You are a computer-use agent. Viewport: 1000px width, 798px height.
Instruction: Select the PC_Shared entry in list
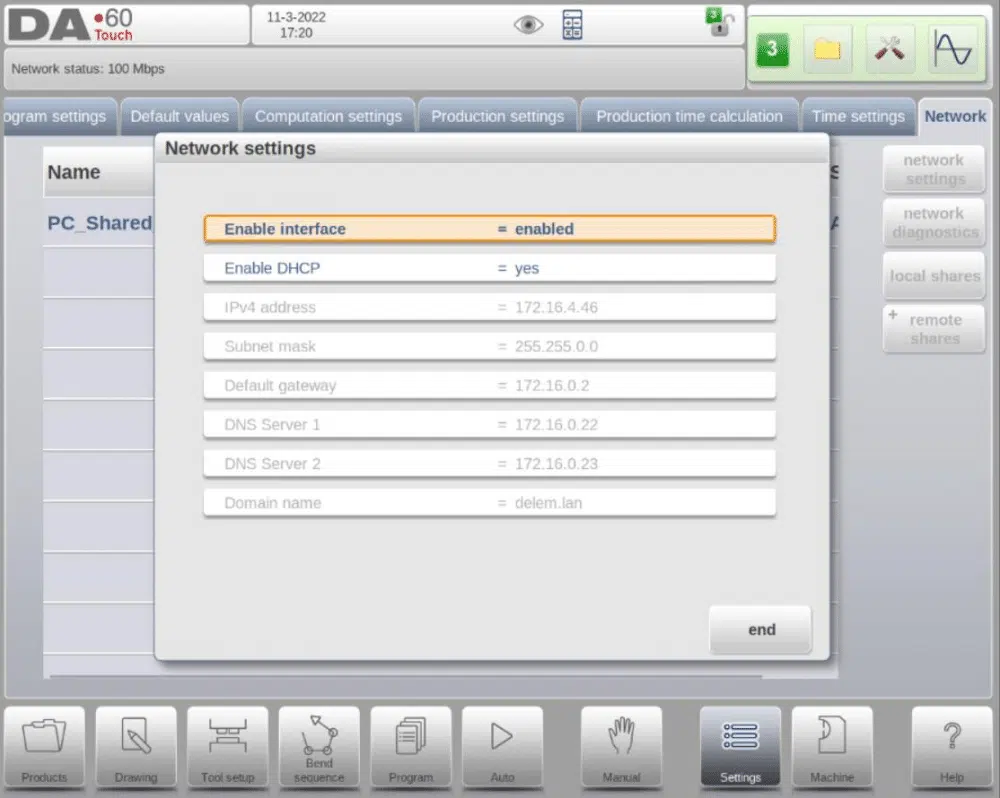click(99, 223)
